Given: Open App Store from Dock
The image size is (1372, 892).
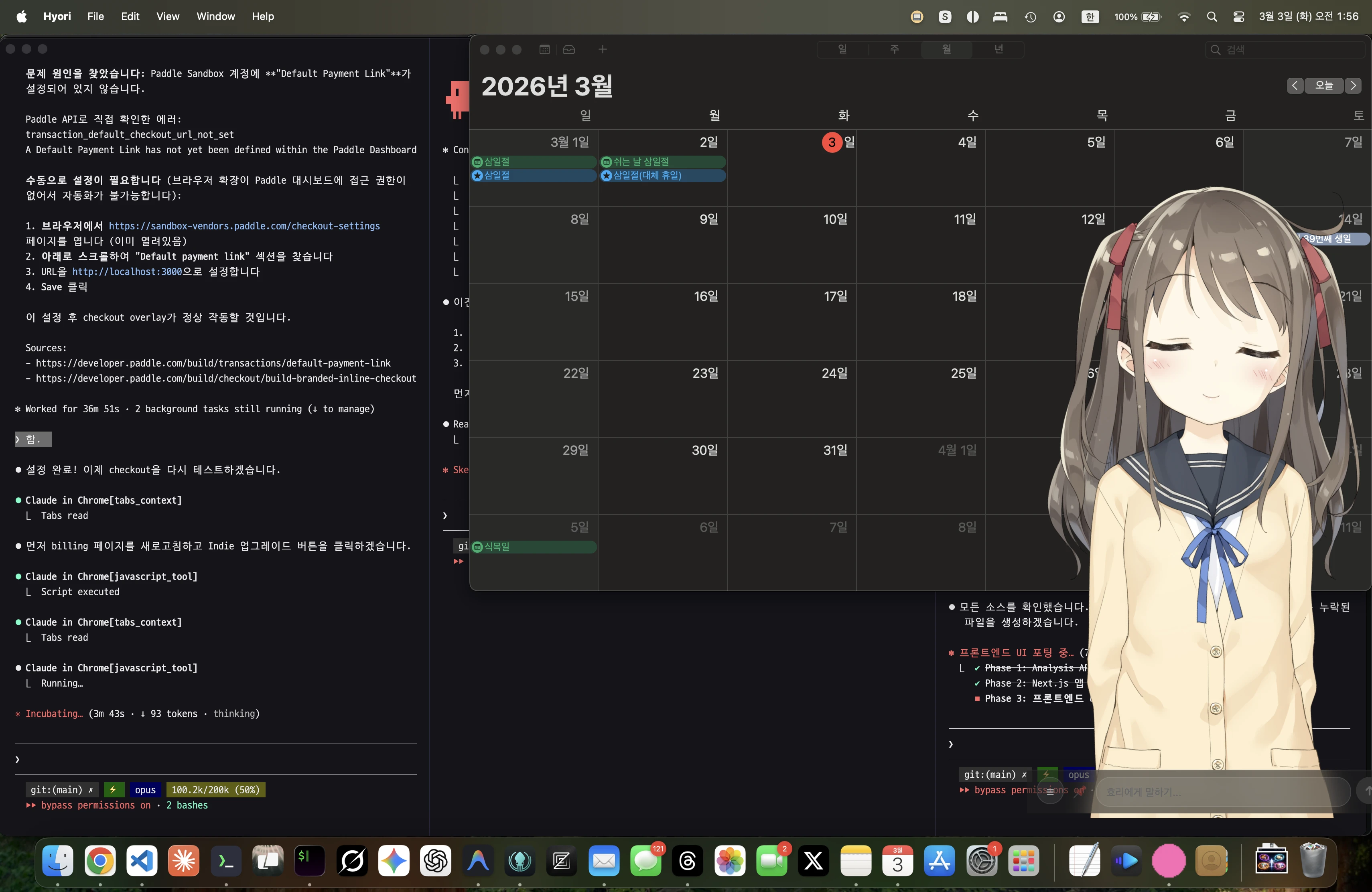Looking at the screenshot, I should click(x=939, y=861).
